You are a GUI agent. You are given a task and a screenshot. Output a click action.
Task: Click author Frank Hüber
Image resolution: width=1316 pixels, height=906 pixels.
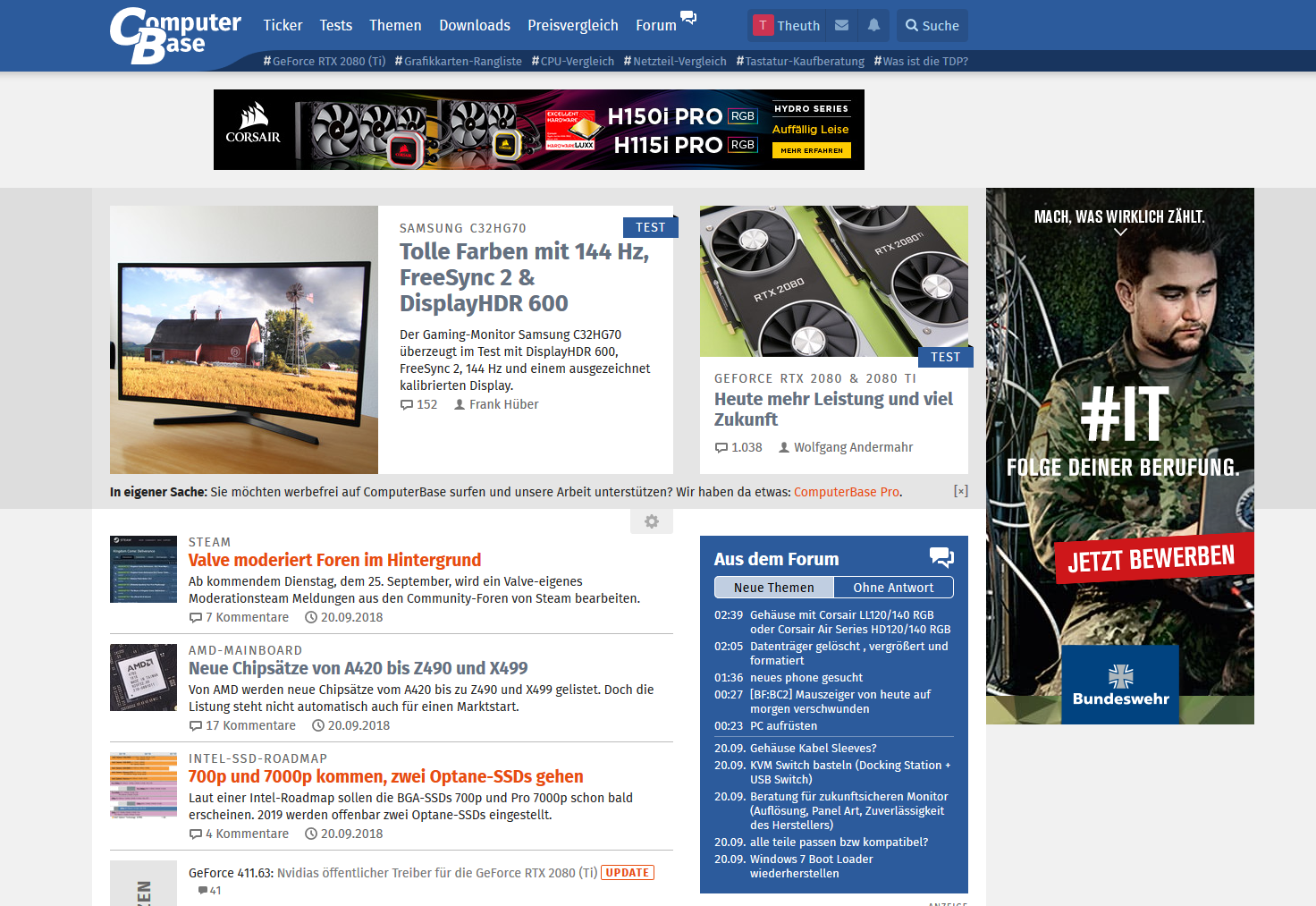pyautogui.click(x=496, y=404)
